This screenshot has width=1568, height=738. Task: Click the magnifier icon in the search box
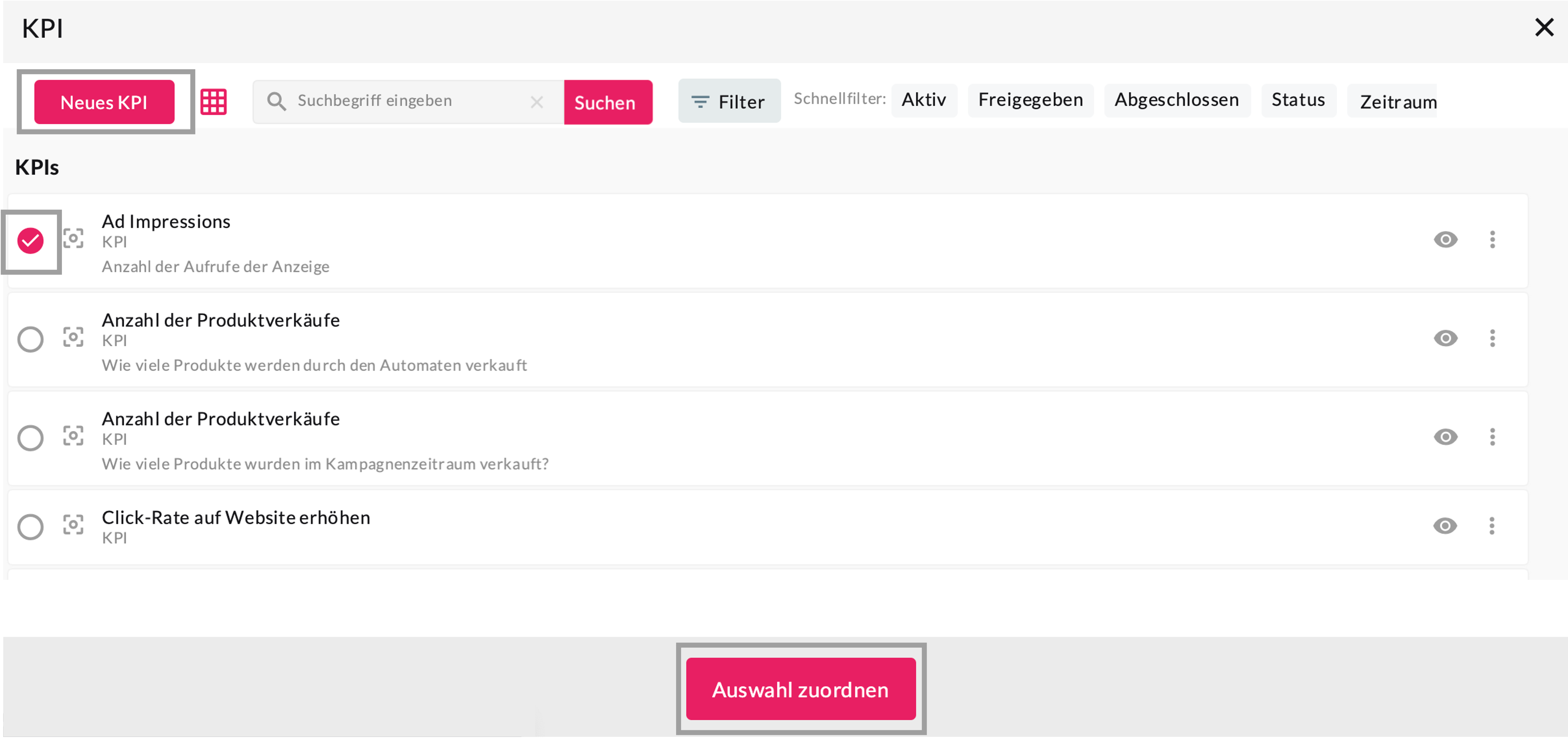(x=276, y=102)
